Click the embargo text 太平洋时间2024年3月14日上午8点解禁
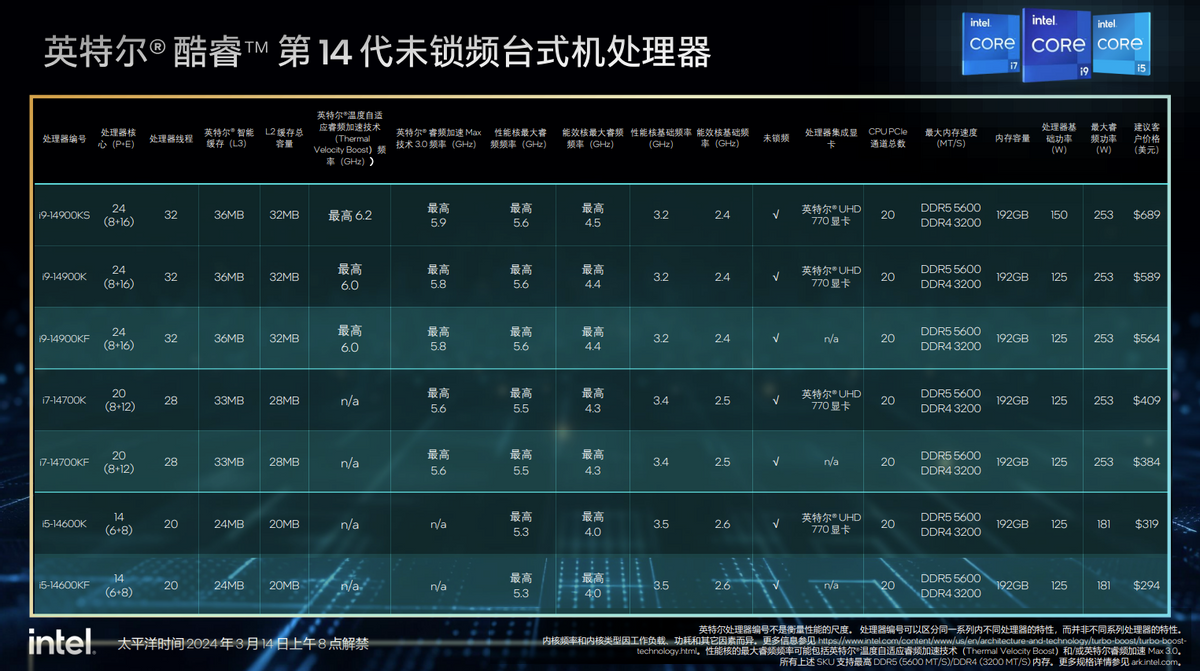Image resolution: width=1200 pixels, height=671 pixels. (243, 643)
